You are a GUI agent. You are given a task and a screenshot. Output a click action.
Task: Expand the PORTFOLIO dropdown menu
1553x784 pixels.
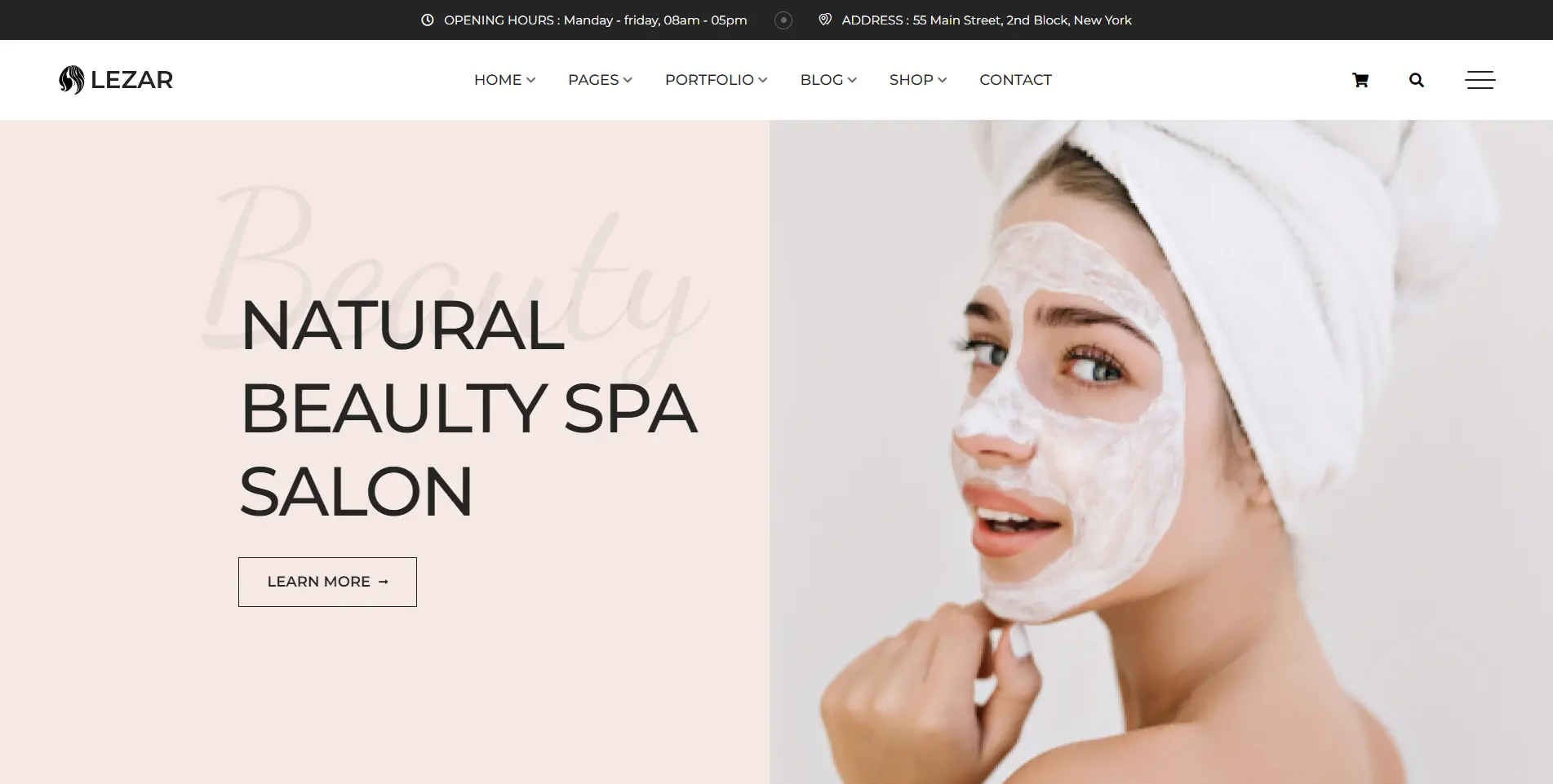tap(716, 80)
